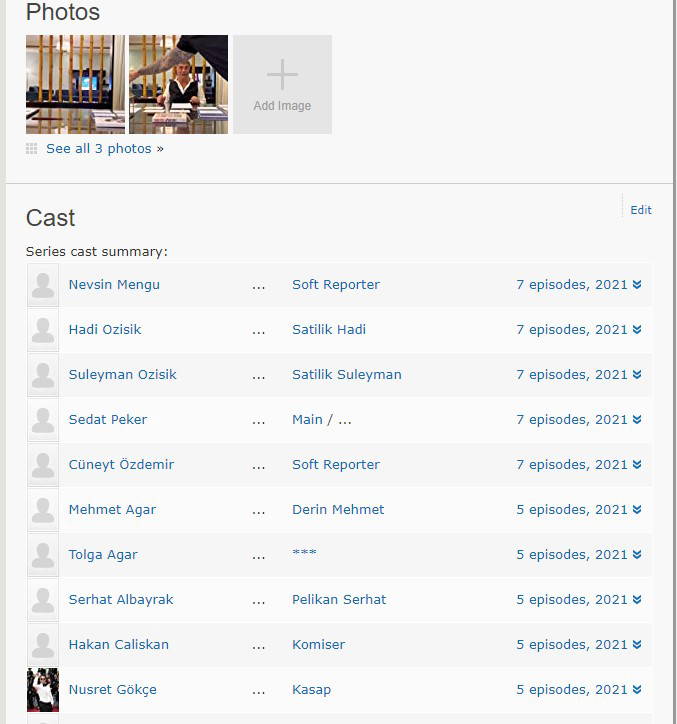The width and height of the screenshot is (677, 724).
Task: Open Nusret Gökçe's headshot thumbnail
Action: click(43, 690)
